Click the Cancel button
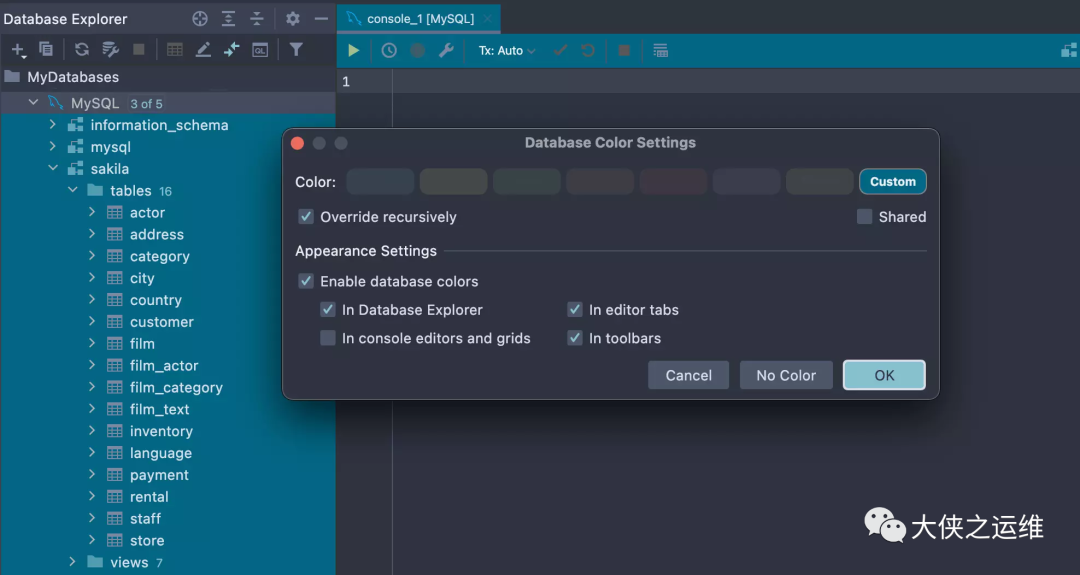Image resolution: width=1080 pixels, height=575 pixels. tap(688, 375)
